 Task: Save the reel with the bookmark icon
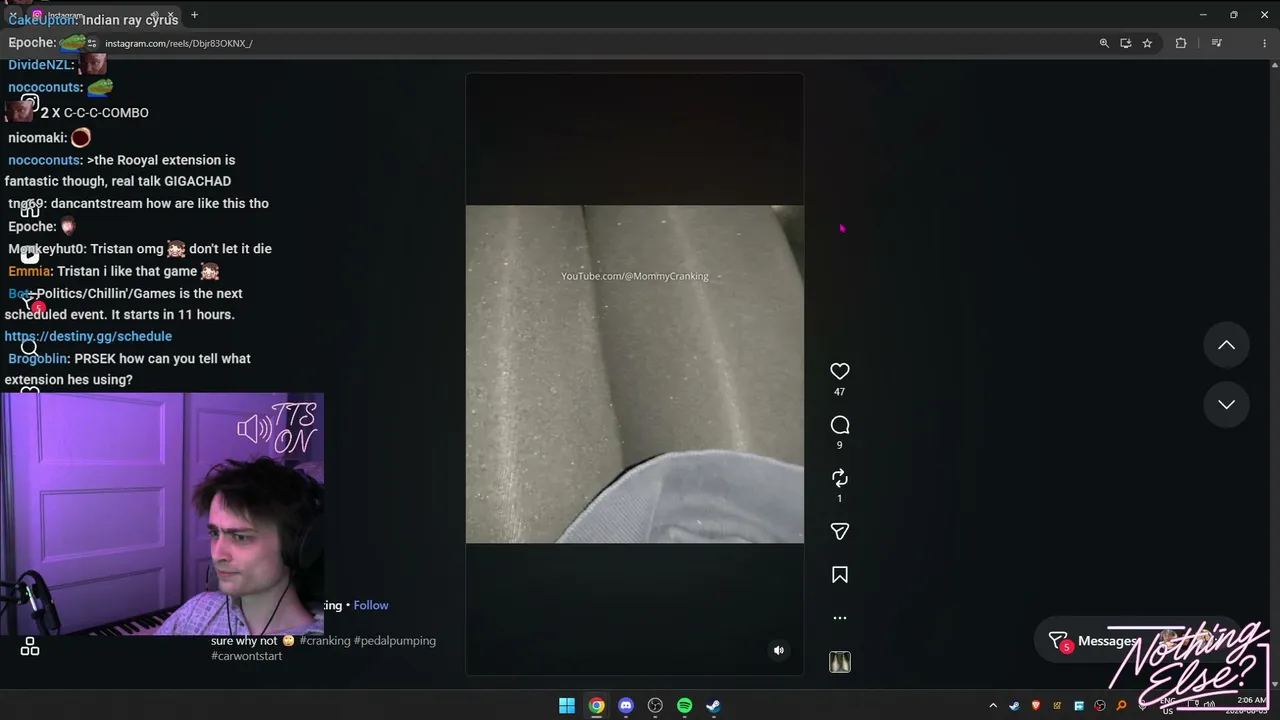pos(840,575)
